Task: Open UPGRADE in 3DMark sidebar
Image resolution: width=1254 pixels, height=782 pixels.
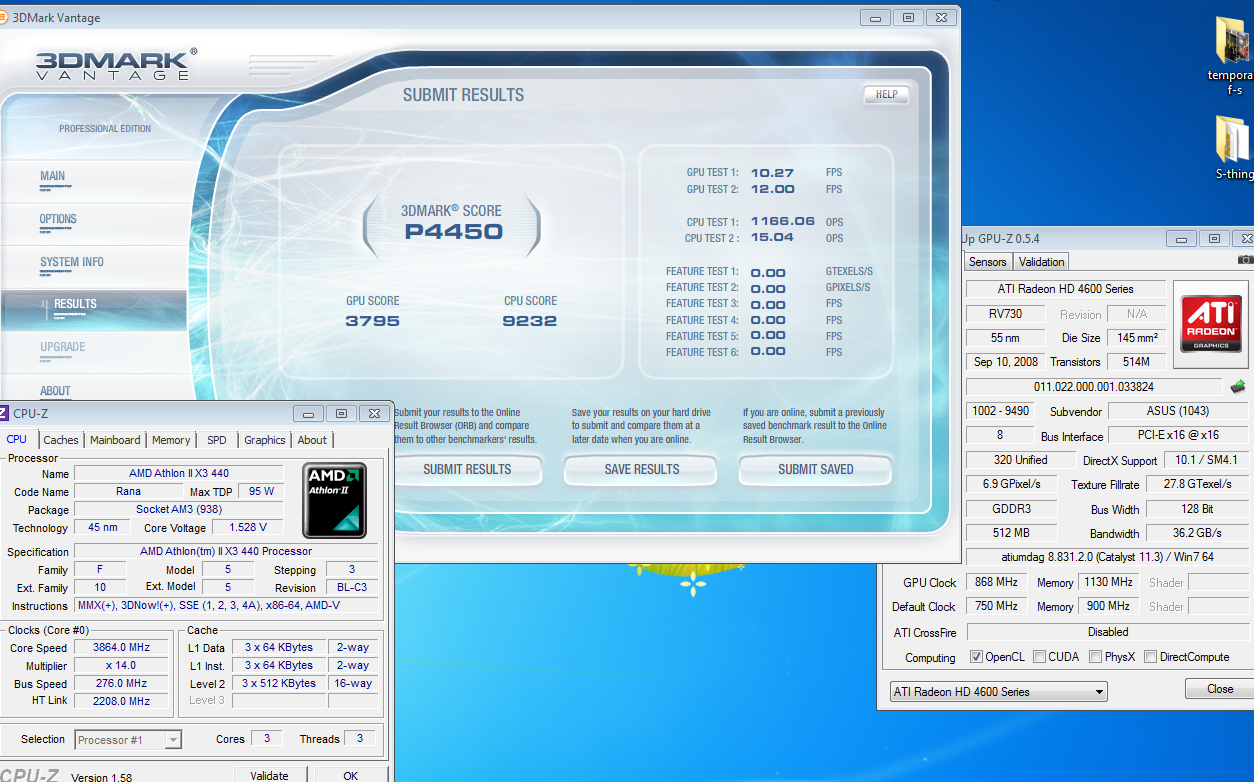Action: [x=62, y=347]
